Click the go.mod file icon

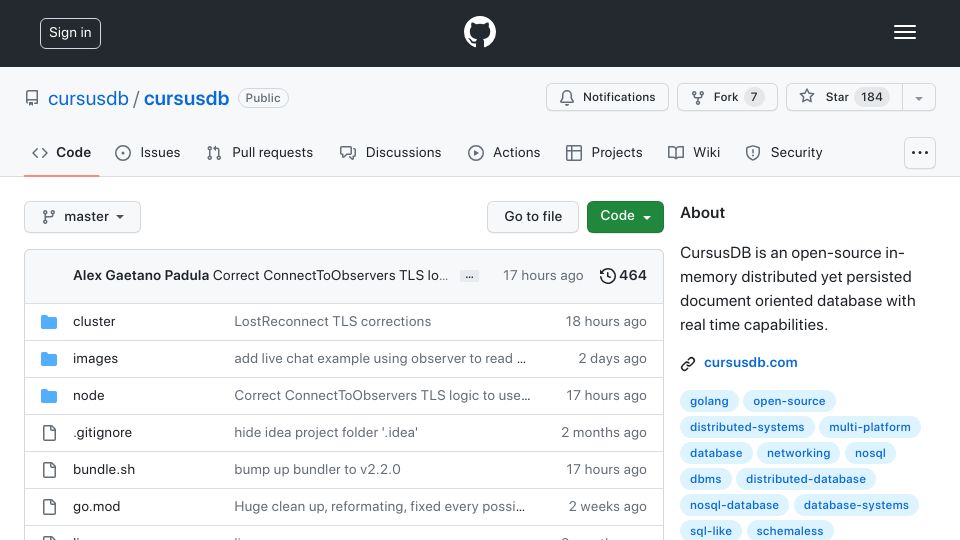(49, 507)
